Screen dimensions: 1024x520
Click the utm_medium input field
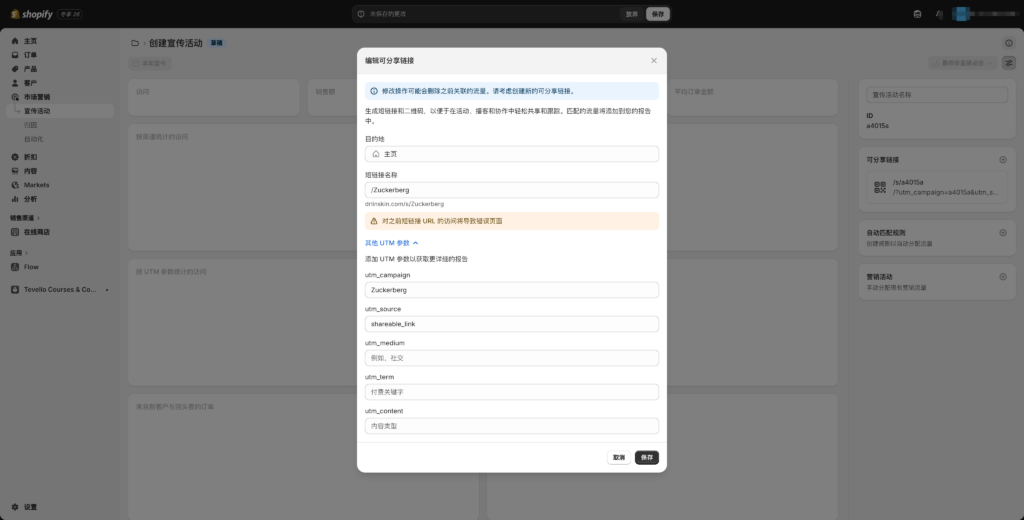[x=511, y=358]
